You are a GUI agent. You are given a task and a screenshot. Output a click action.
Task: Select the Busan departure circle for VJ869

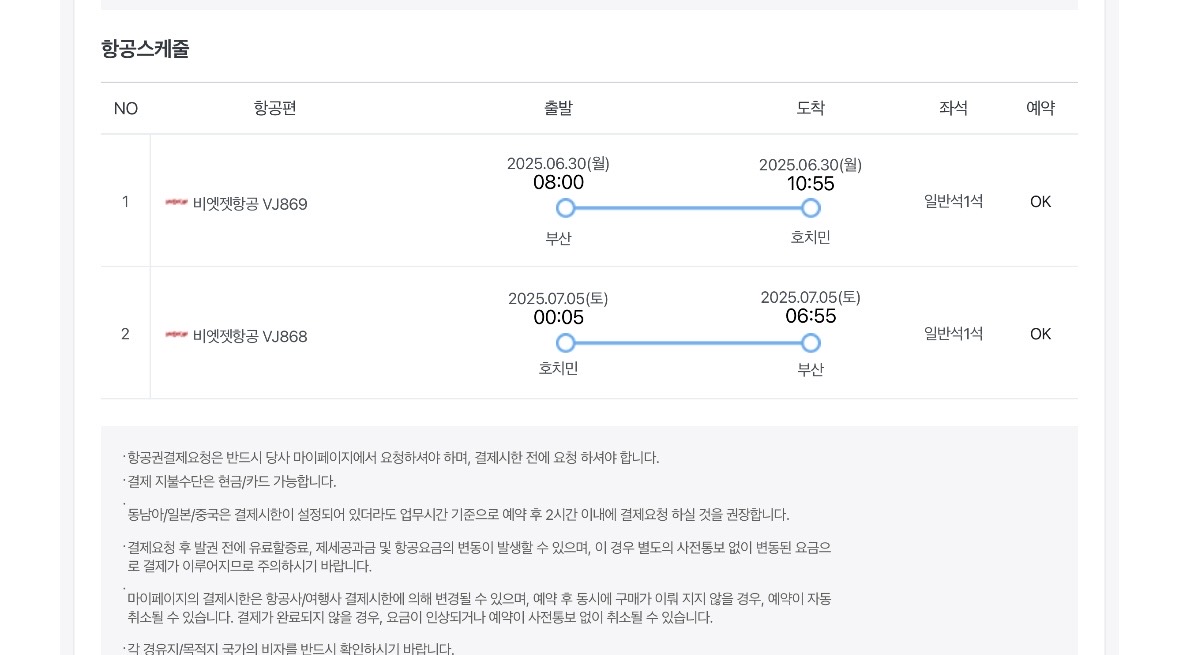(x=566, y=208)
